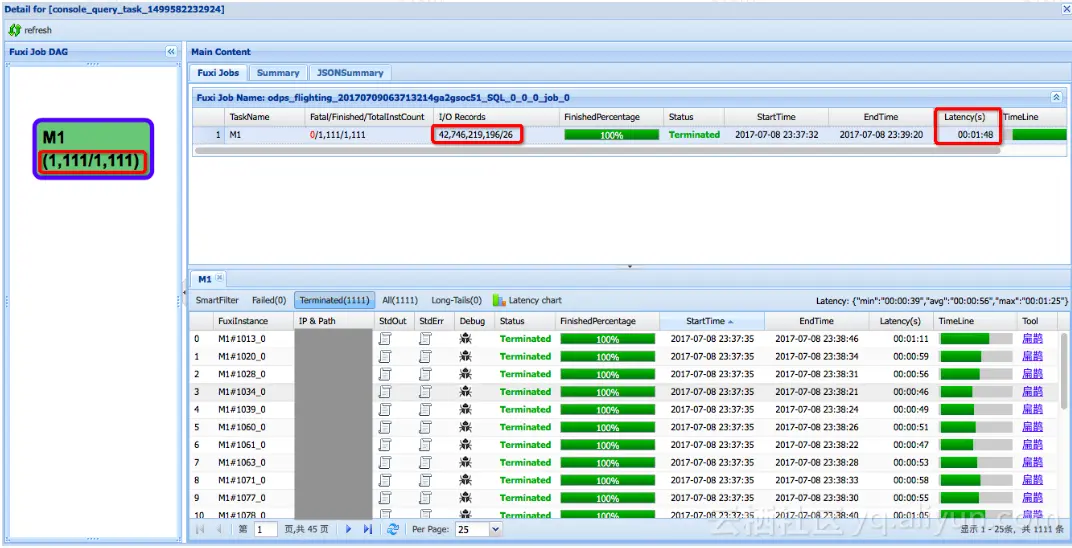This screenshot has width=1072, height=548.
Task: Click the I/O Records column header
Action: pos(496,117)
